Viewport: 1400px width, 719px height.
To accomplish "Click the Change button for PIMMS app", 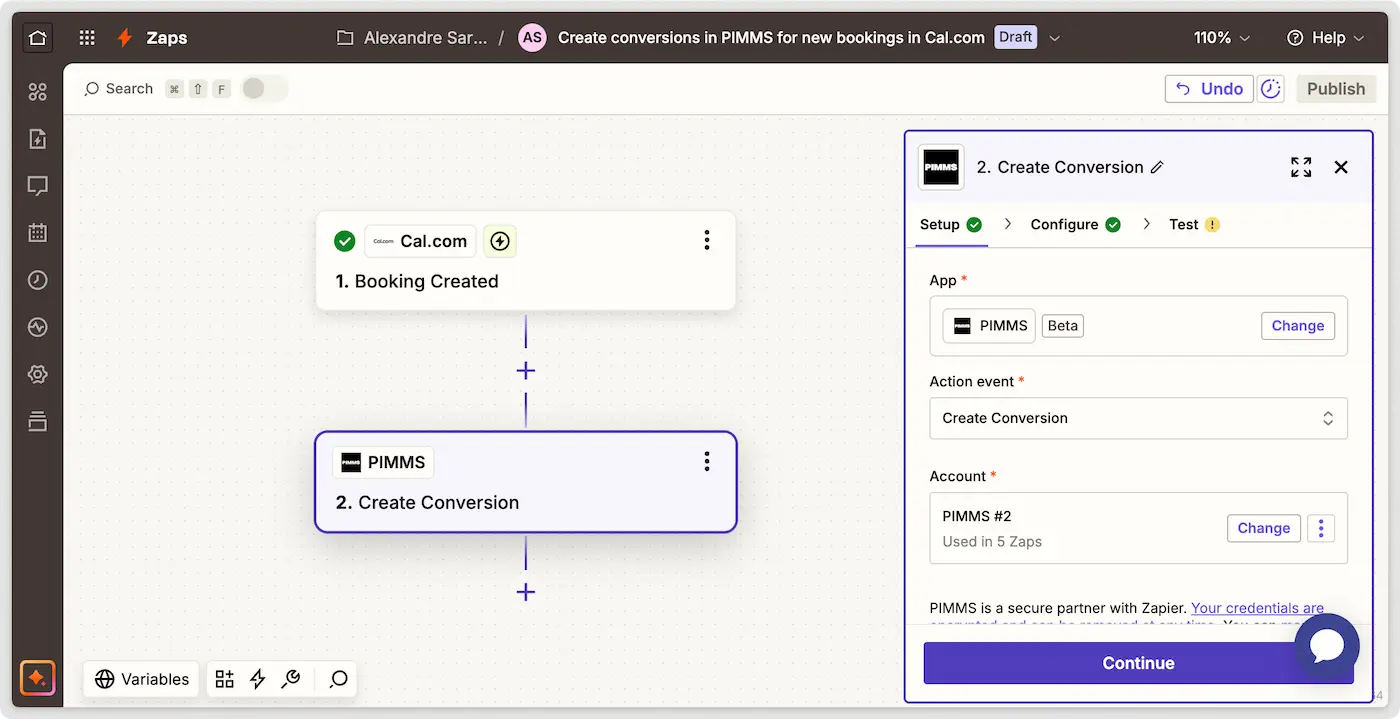I will point(1297,326).
